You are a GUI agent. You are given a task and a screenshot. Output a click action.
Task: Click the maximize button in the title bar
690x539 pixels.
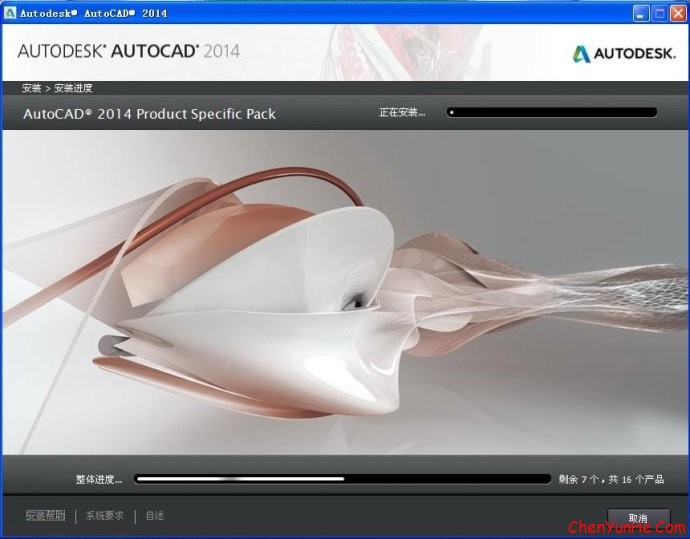click(659, 13)
